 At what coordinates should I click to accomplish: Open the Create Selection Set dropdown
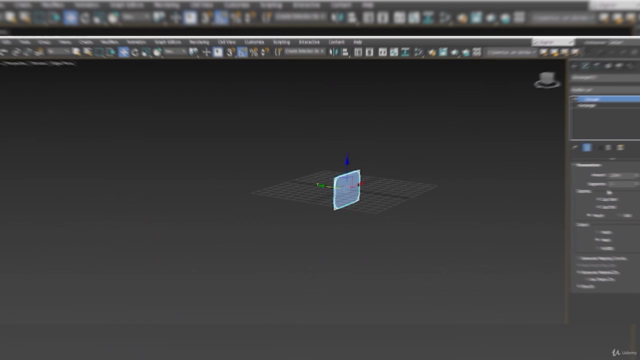(305, 52)
